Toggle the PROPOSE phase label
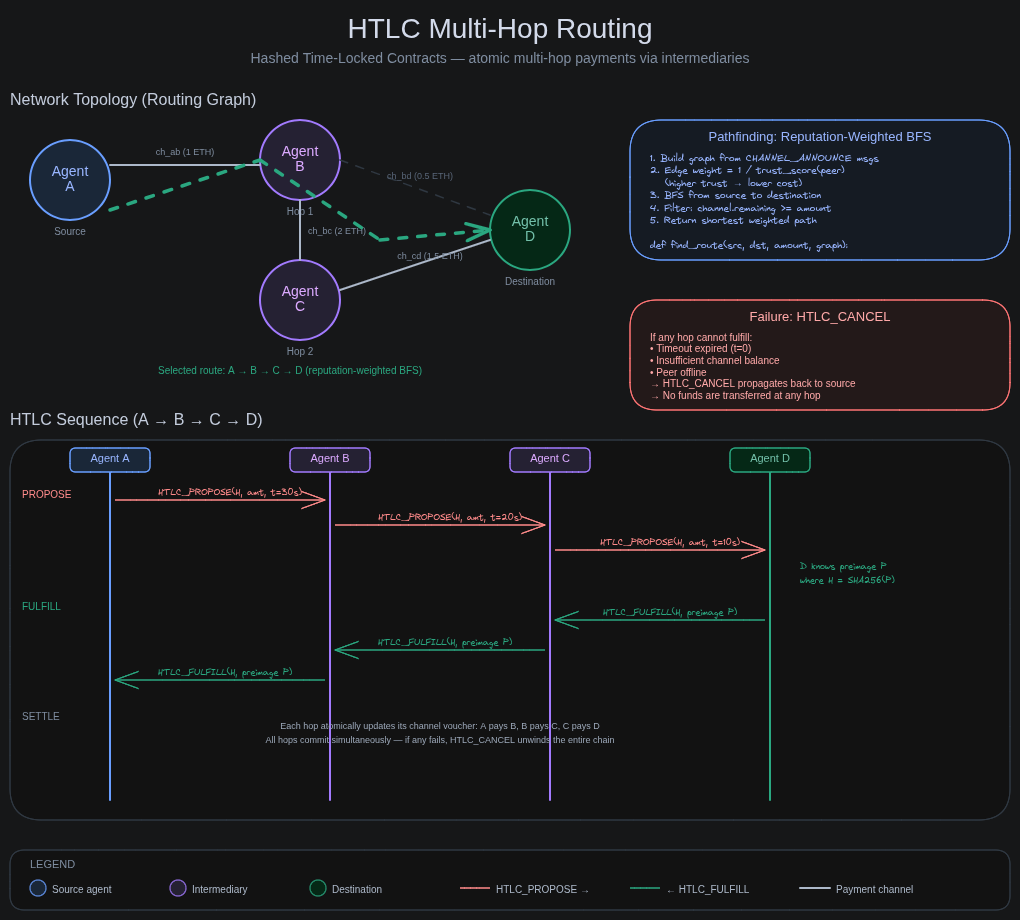Image resolution: width=1020 pixels, height=920 pixels. [x=46, y=493]
